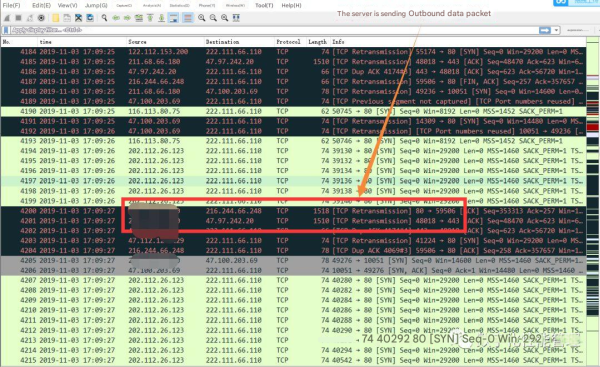
Task: Open the Jump(G) menu
Action: pos(96,5)
